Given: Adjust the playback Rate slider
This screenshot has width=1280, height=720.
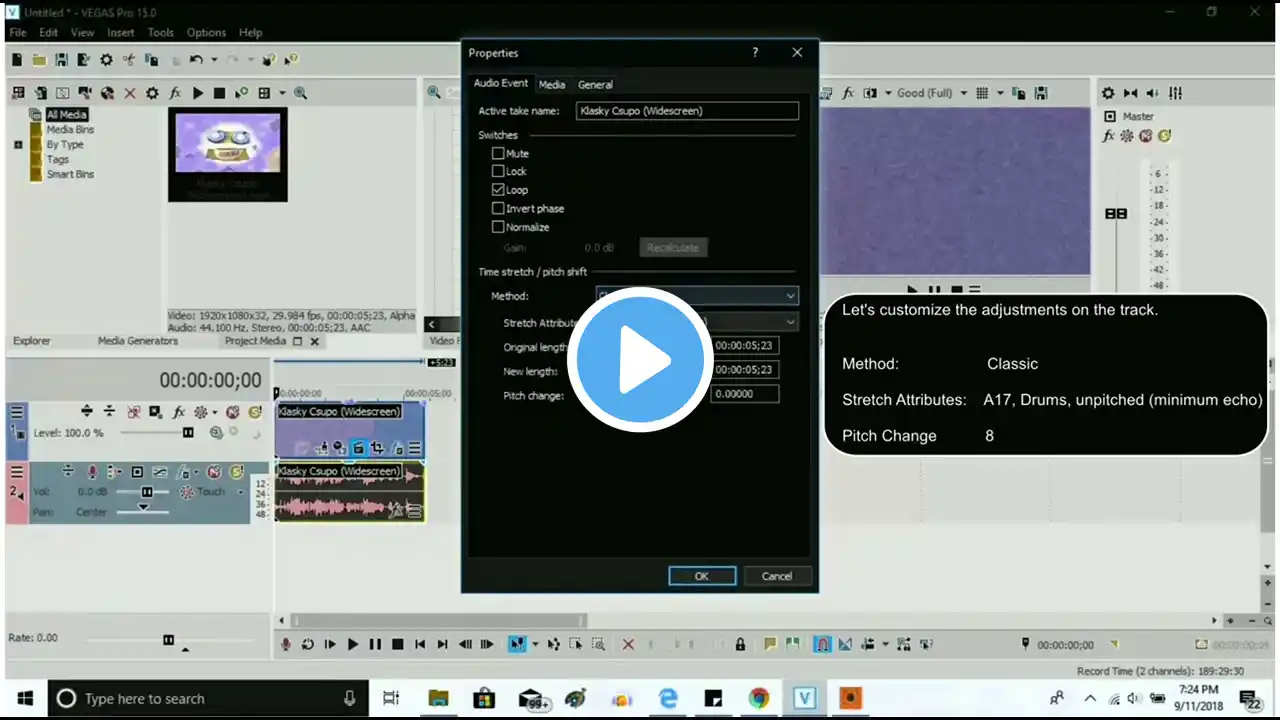Looking at the screenshot, I should 168,640.
